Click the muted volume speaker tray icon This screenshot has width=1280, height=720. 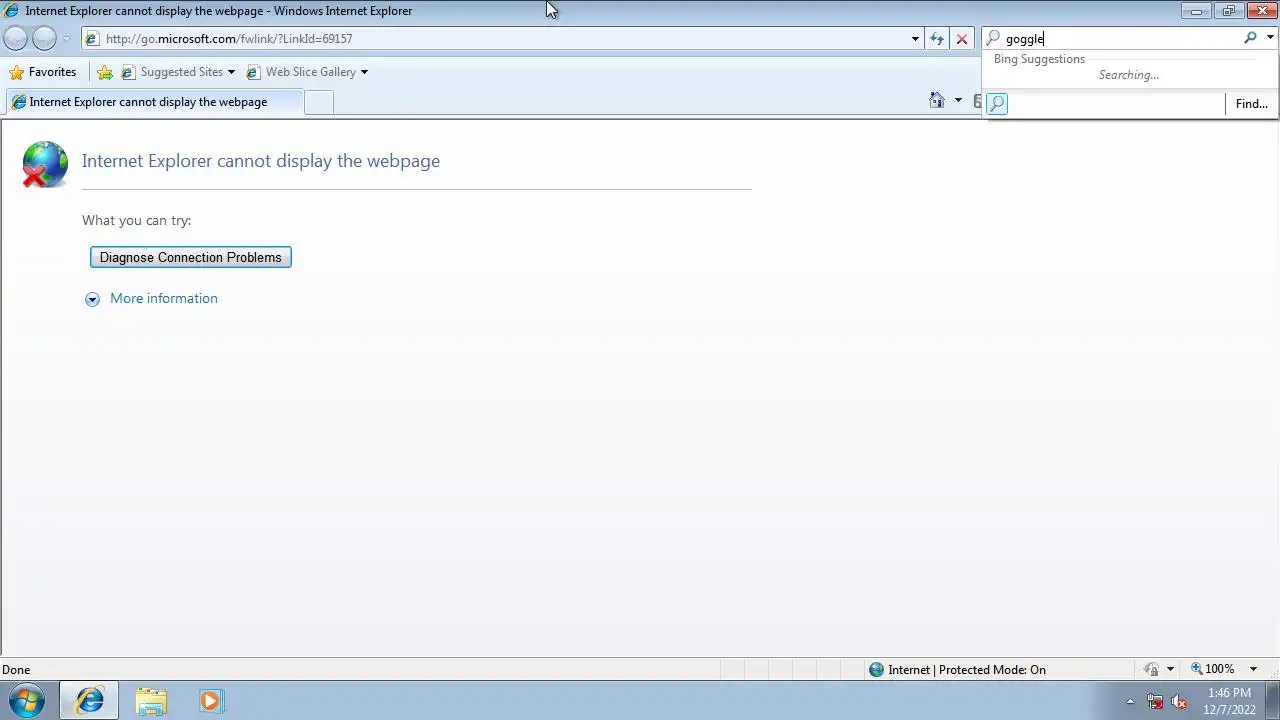pos(1179,701)
